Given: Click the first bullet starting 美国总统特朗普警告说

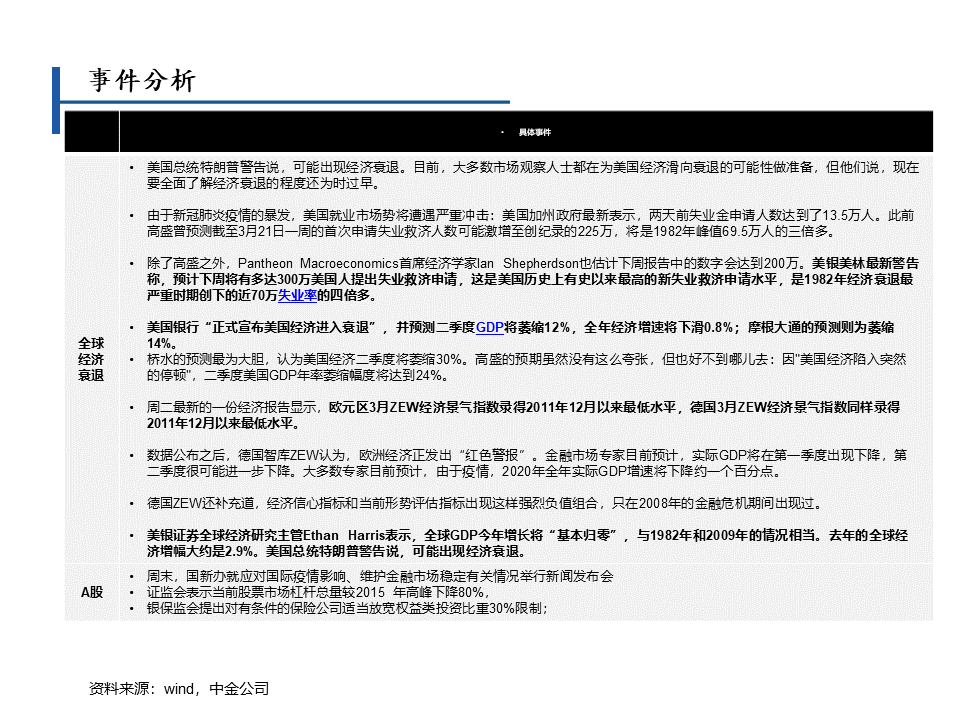Looking at the screenshot, I should coord(533,176).
